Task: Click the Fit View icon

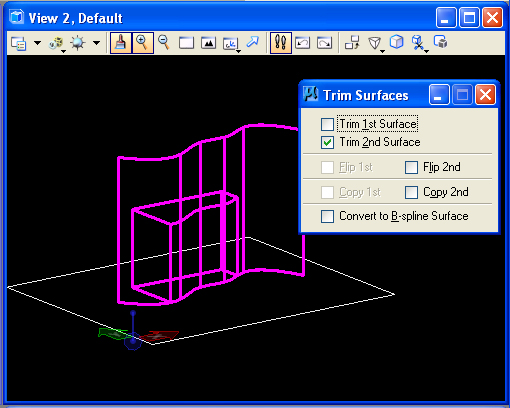Action: coord(208,43)
